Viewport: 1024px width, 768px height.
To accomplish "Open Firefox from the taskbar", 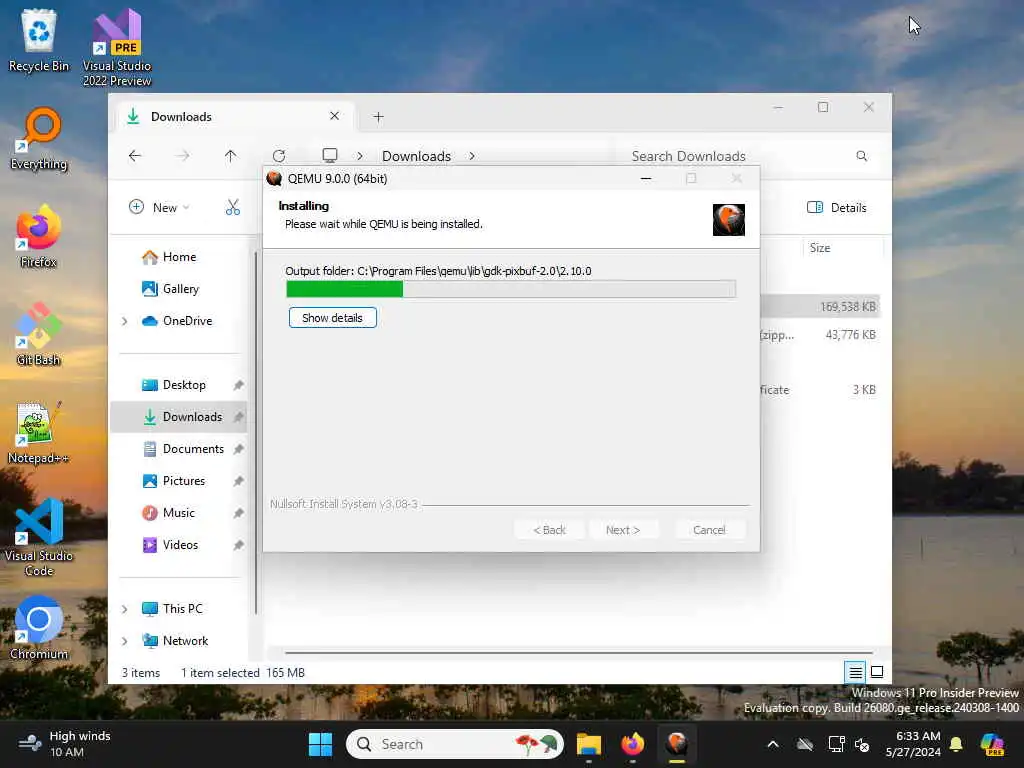I will tap(632, 744).
